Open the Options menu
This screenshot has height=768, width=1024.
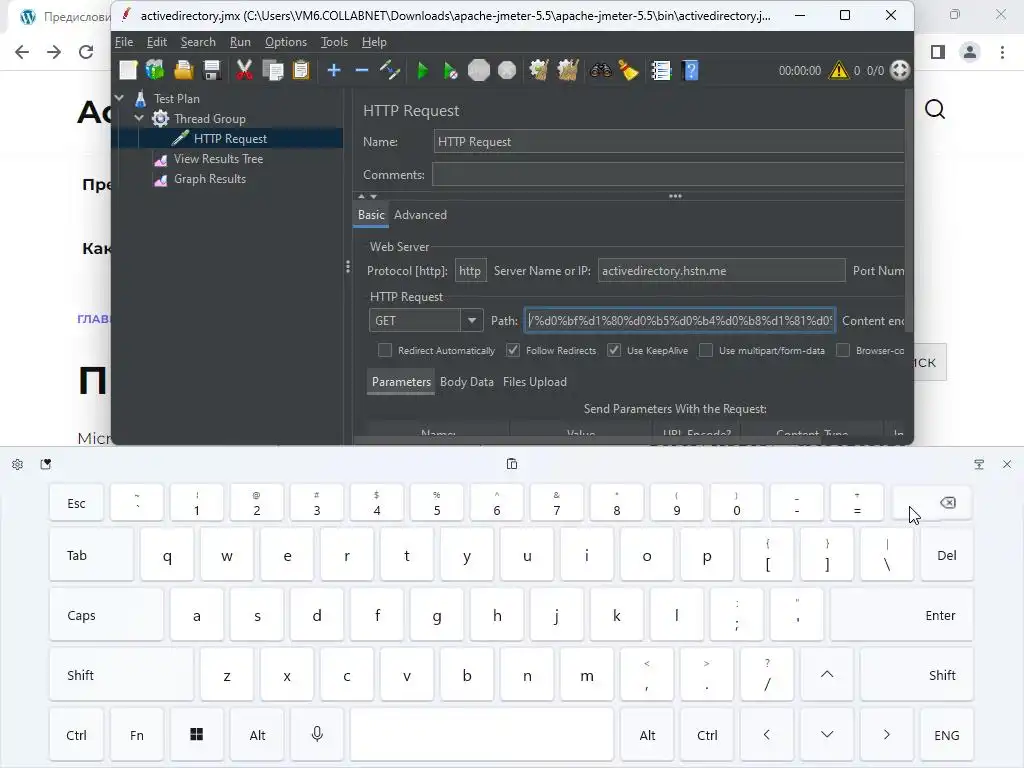[285, 42]
